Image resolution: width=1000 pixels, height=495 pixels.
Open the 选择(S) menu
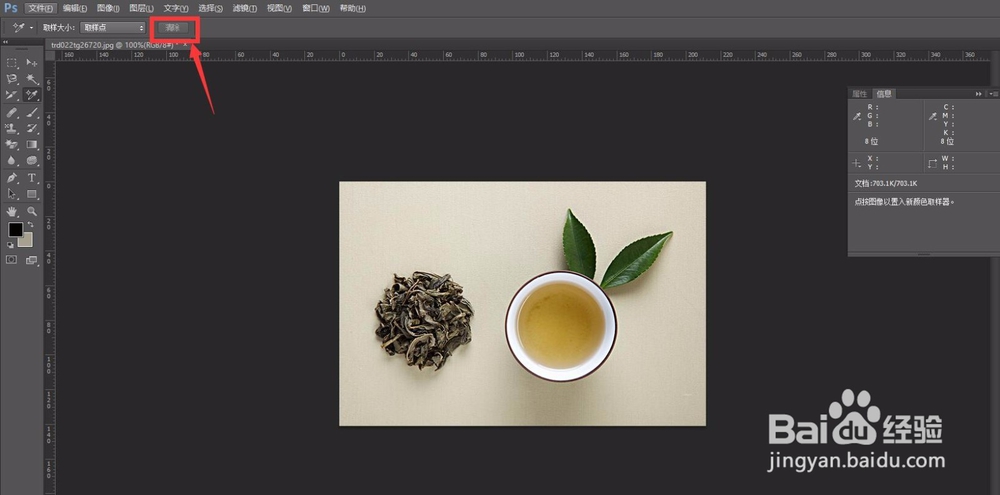tap(210, 8)
